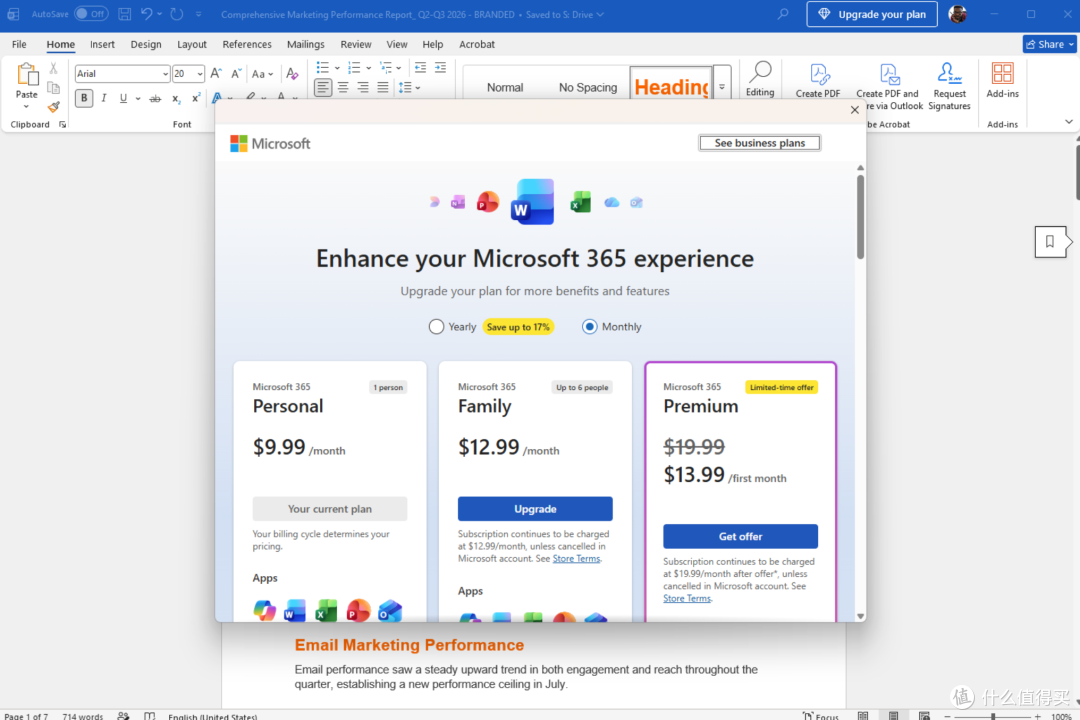Image resolution: width=1080 pixels, height=720 pixels.
Task: Click the Cut scissors icon
Action: pyautogui.click(x=53, y=68)
